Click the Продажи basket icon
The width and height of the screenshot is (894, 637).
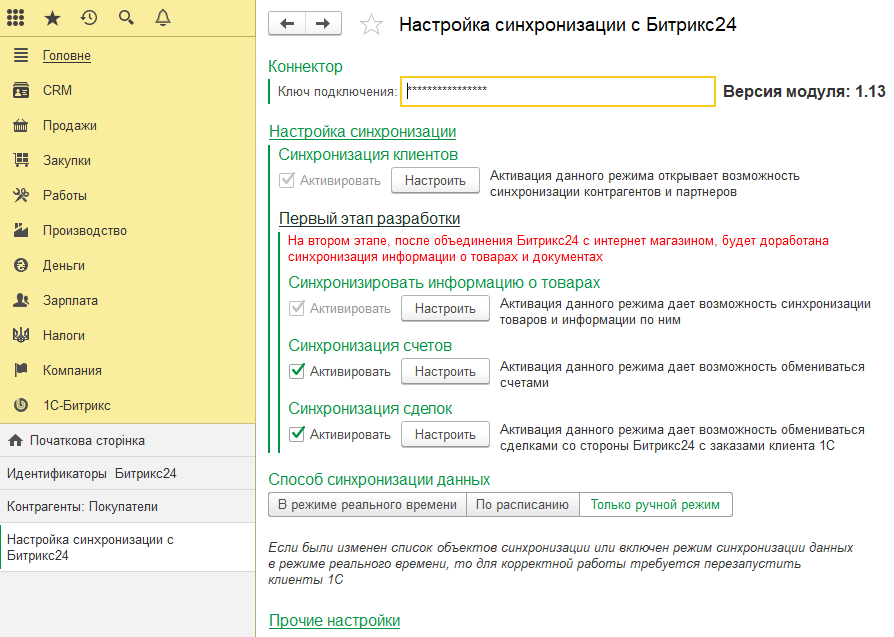pyautogui.click(x=21, y=125)
